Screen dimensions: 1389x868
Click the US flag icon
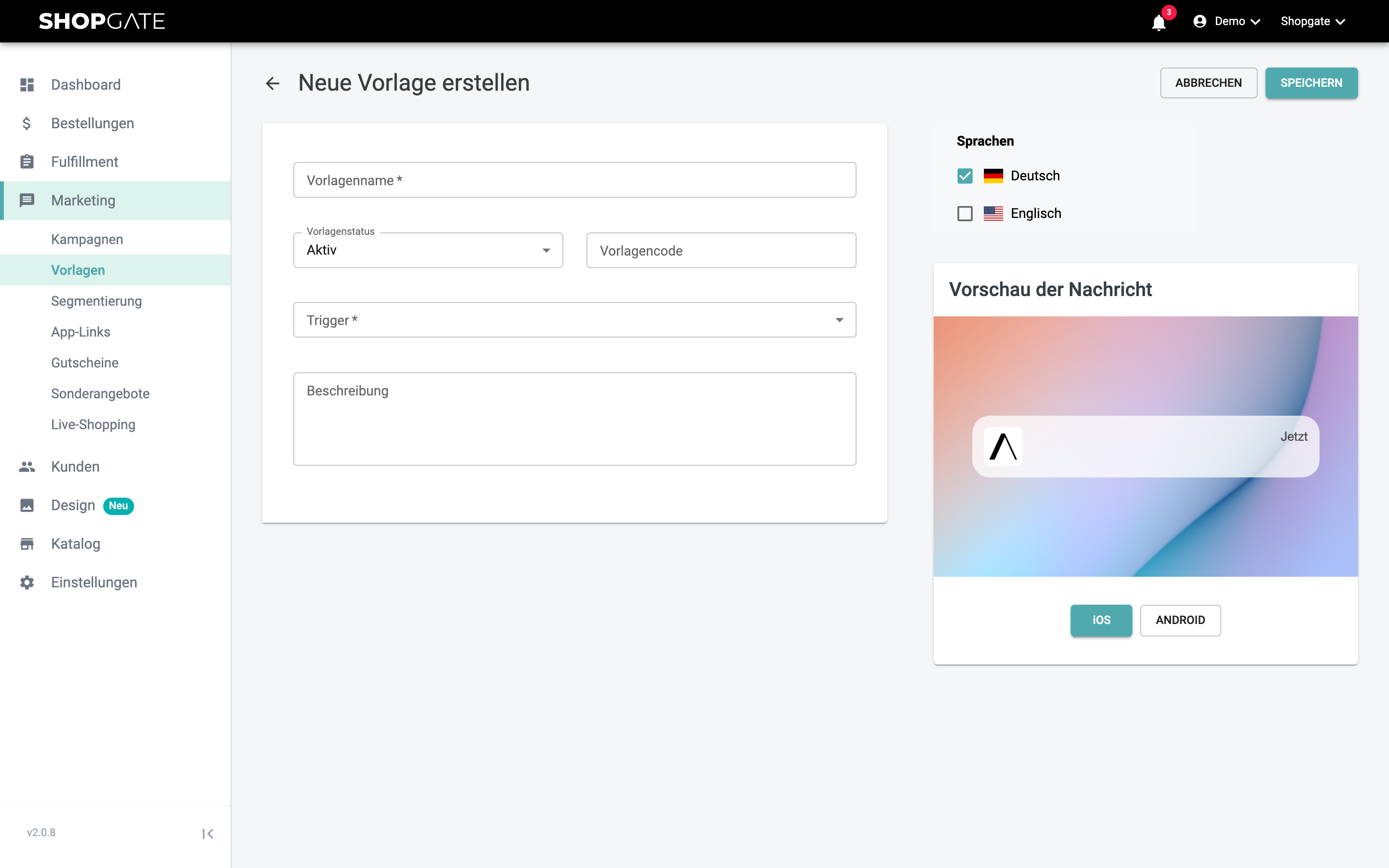(x=993, y=213)
